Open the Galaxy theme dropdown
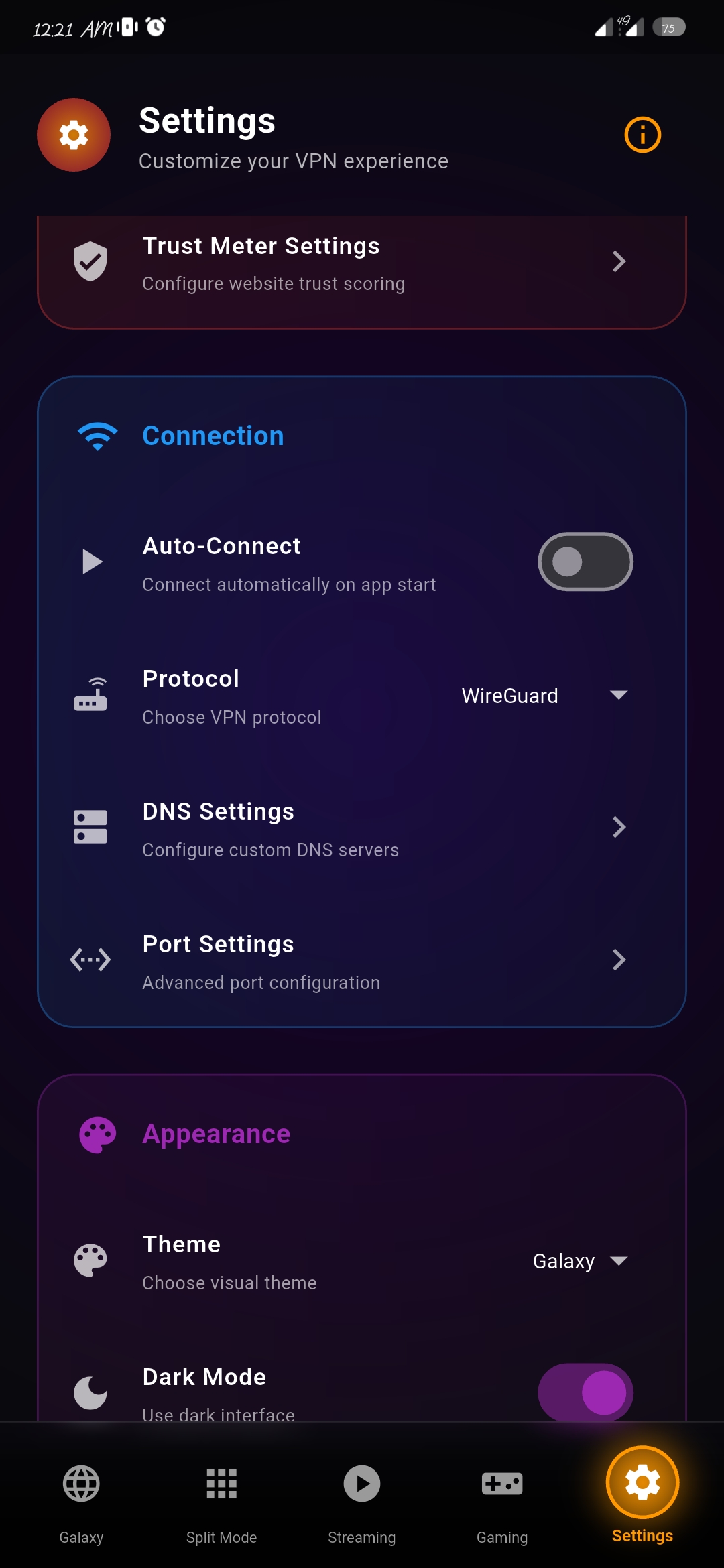 pos(580,1261)
